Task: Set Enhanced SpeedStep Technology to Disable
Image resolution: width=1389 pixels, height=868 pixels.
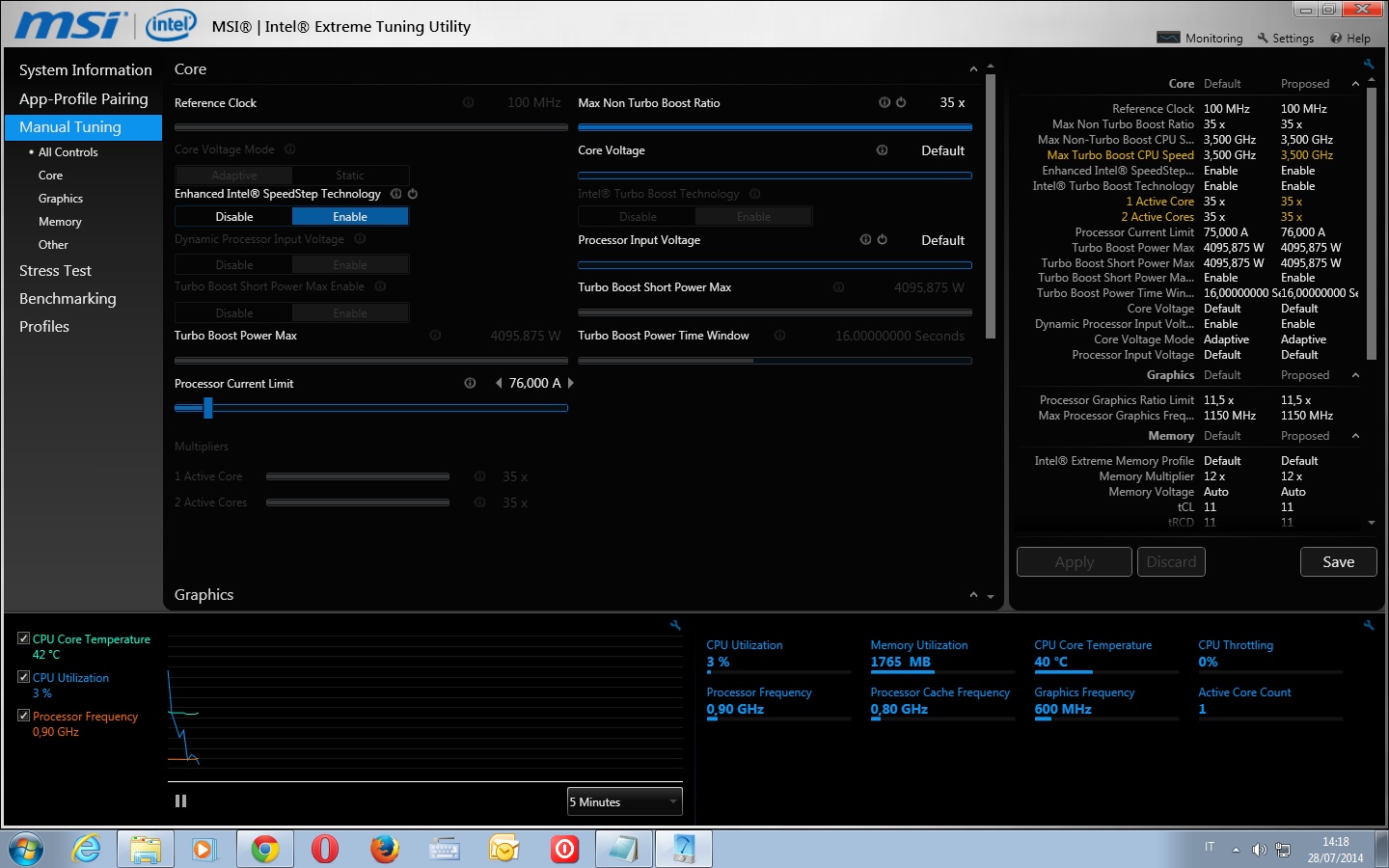Action: [x=234, y=217]
